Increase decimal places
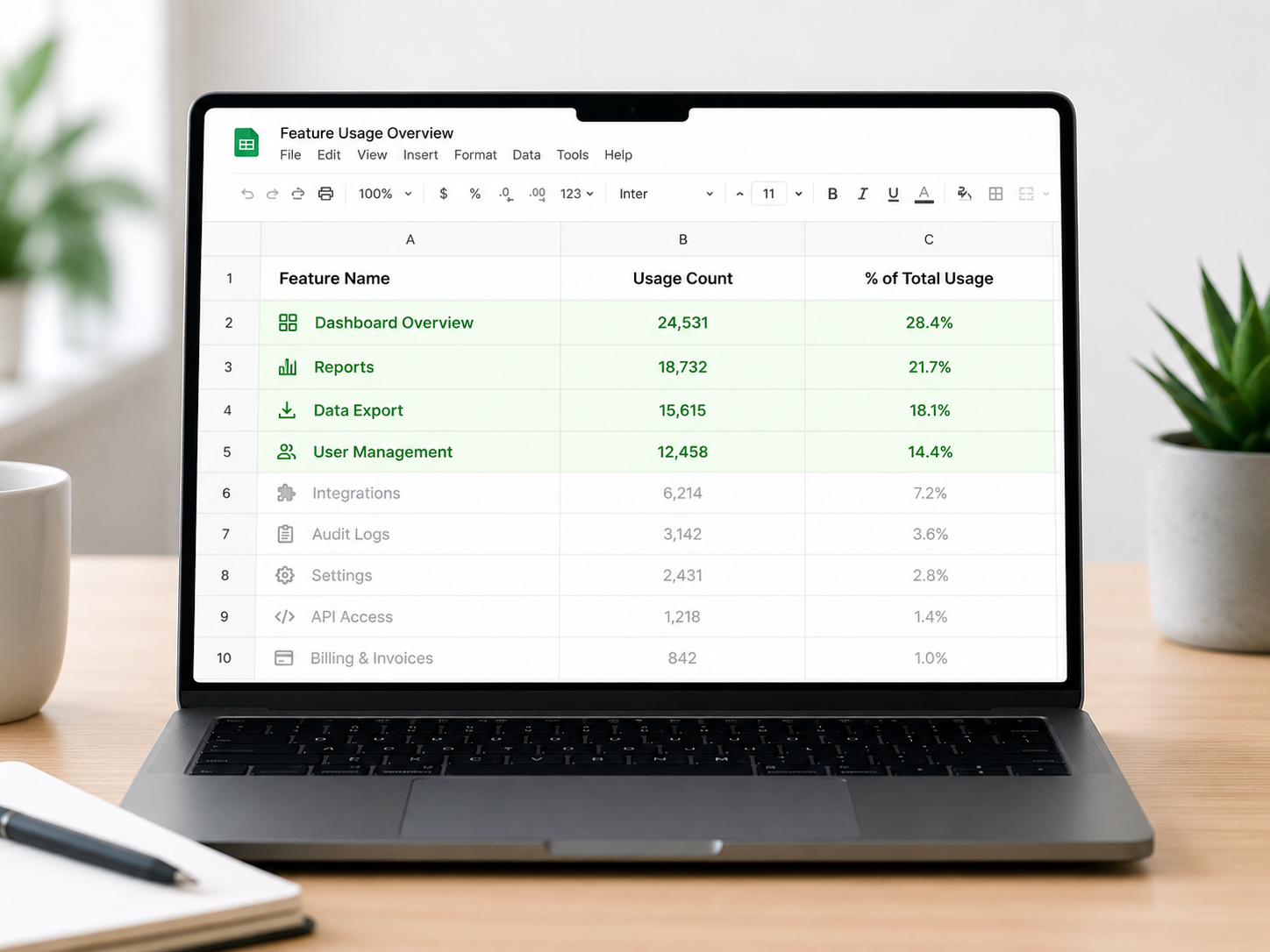 pos(538,194)
